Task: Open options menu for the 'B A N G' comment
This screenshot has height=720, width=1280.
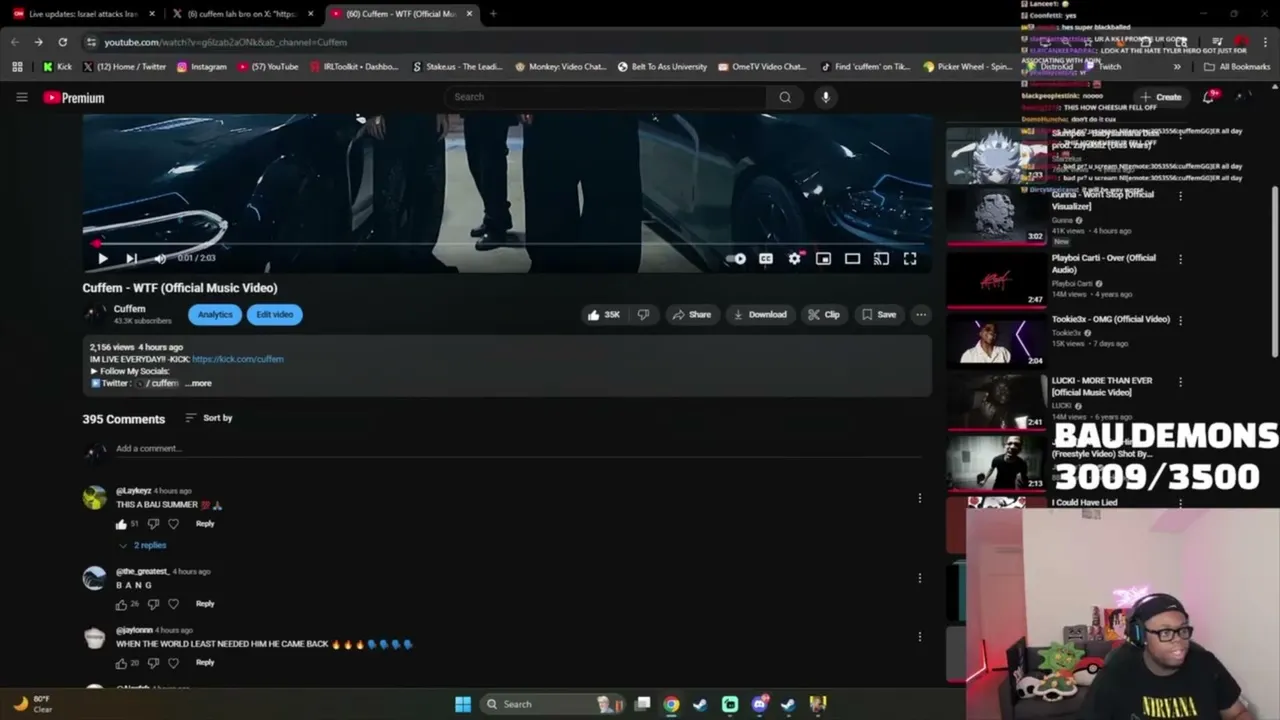Action: pos(920,578)
